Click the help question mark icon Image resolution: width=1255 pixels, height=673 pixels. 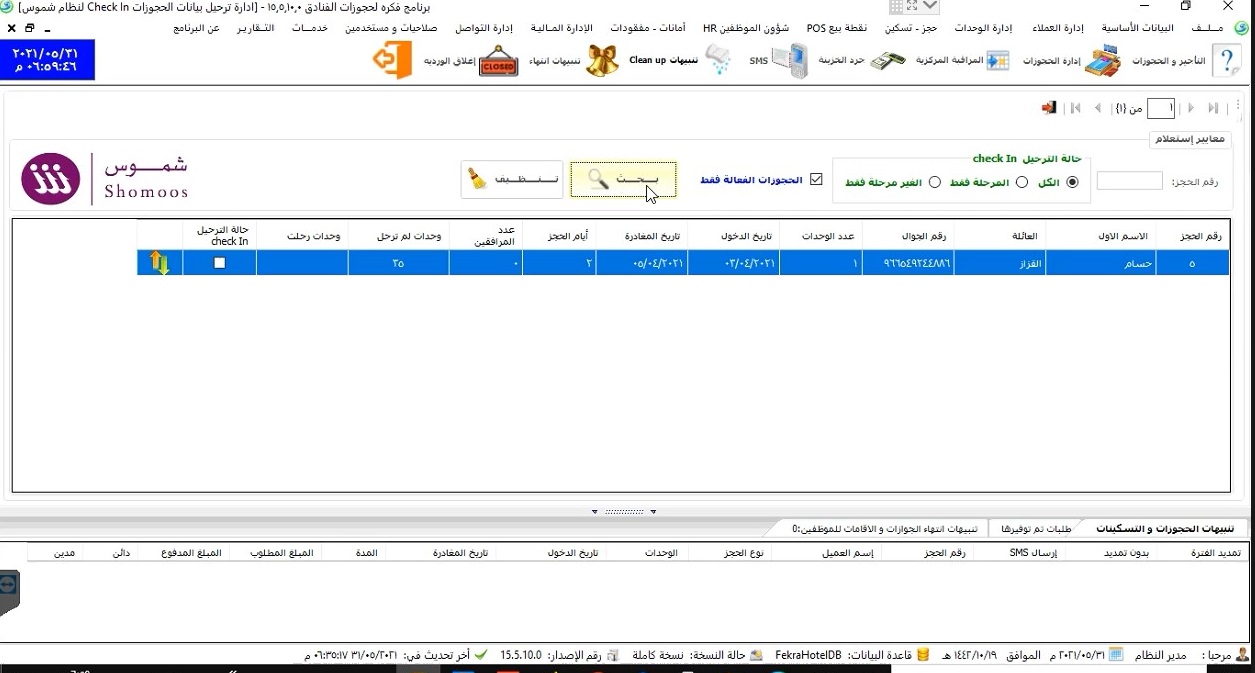pyautogui.click(x=1225, y=61)
